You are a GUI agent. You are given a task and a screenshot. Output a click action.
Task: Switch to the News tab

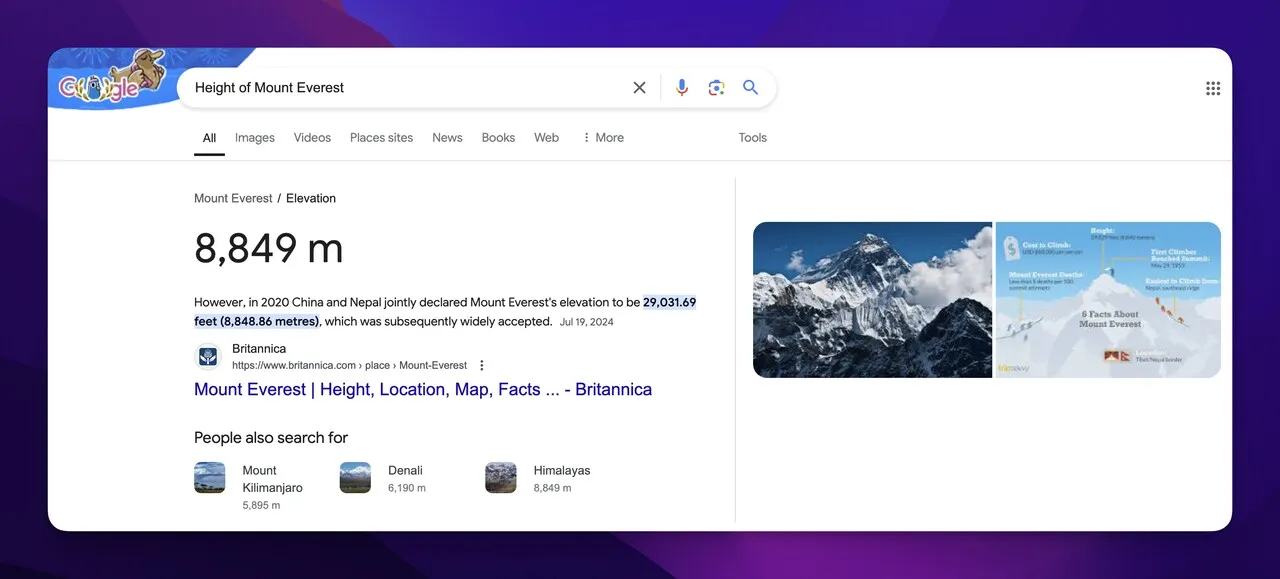(447, 138)
